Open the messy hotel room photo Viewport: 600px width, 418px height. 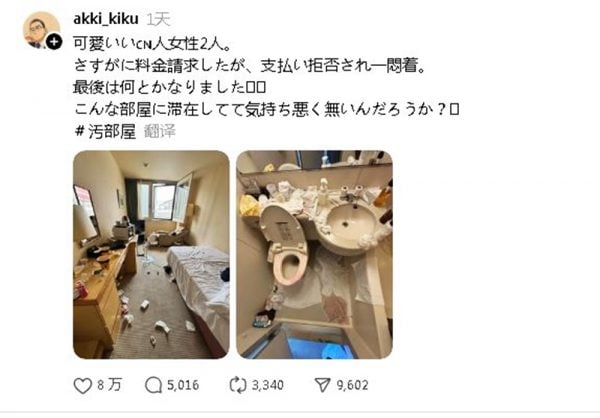pos(151,255)
